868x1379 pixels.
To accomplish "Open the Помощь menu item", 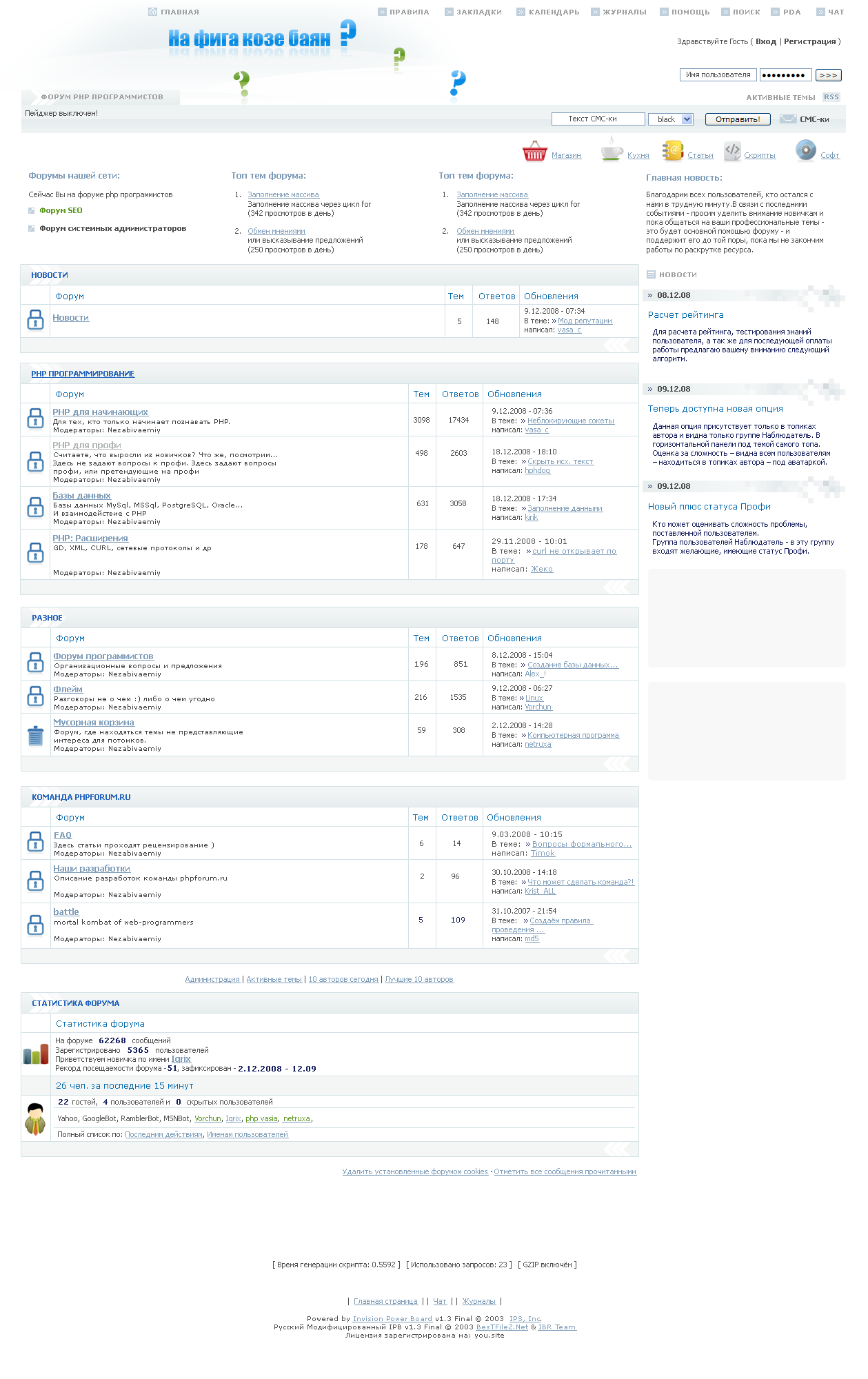I will click(691, 12).
